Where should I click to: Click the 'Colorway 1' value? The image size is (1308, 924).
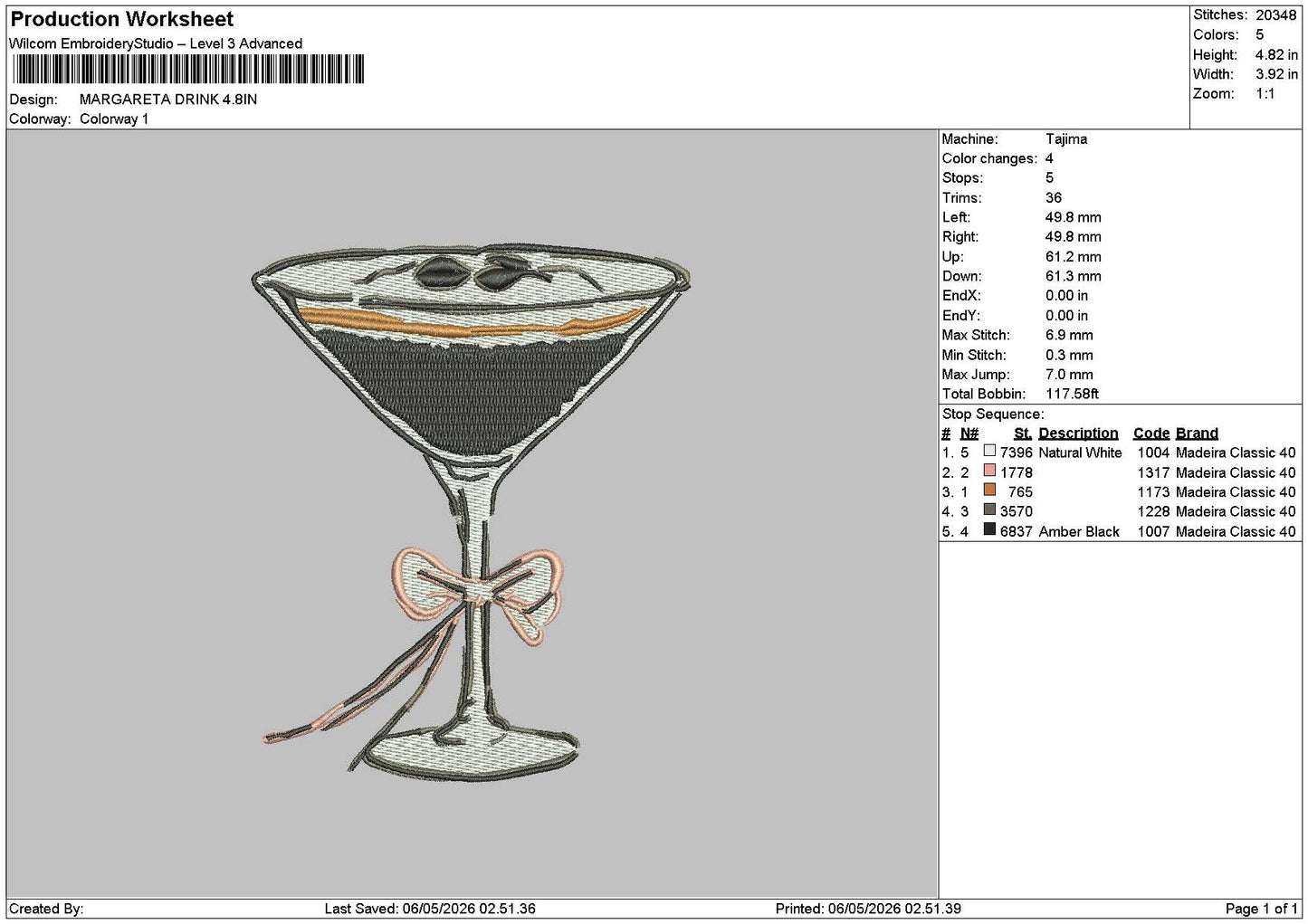point(114,119)
